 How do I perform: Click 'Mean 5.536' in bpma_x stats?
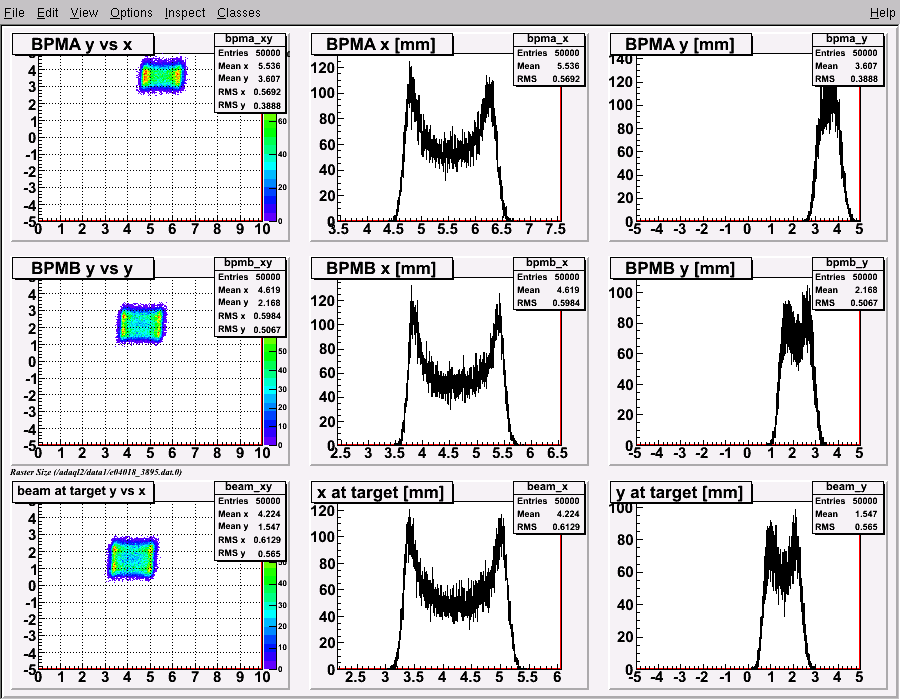(548, 66)
